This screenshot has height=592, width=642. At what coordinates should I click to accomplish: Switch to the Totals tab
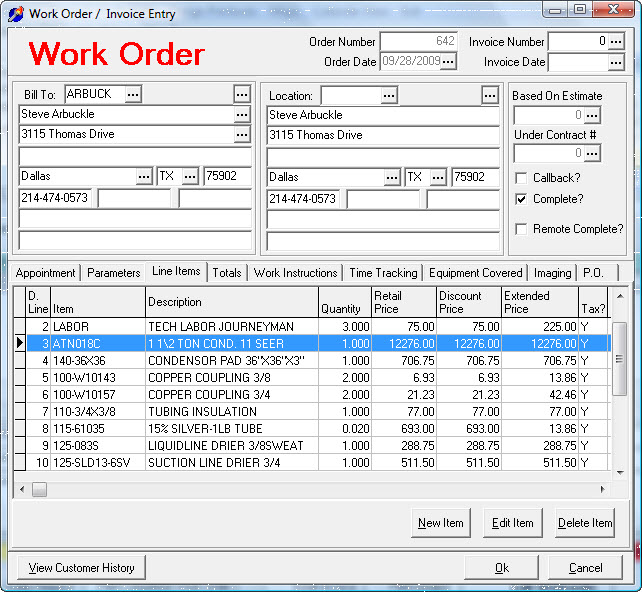(x=227, y=273)
